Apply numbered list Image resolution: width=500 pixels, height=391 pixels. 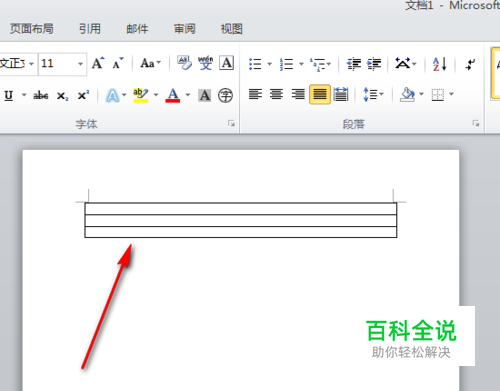[286, 64]
